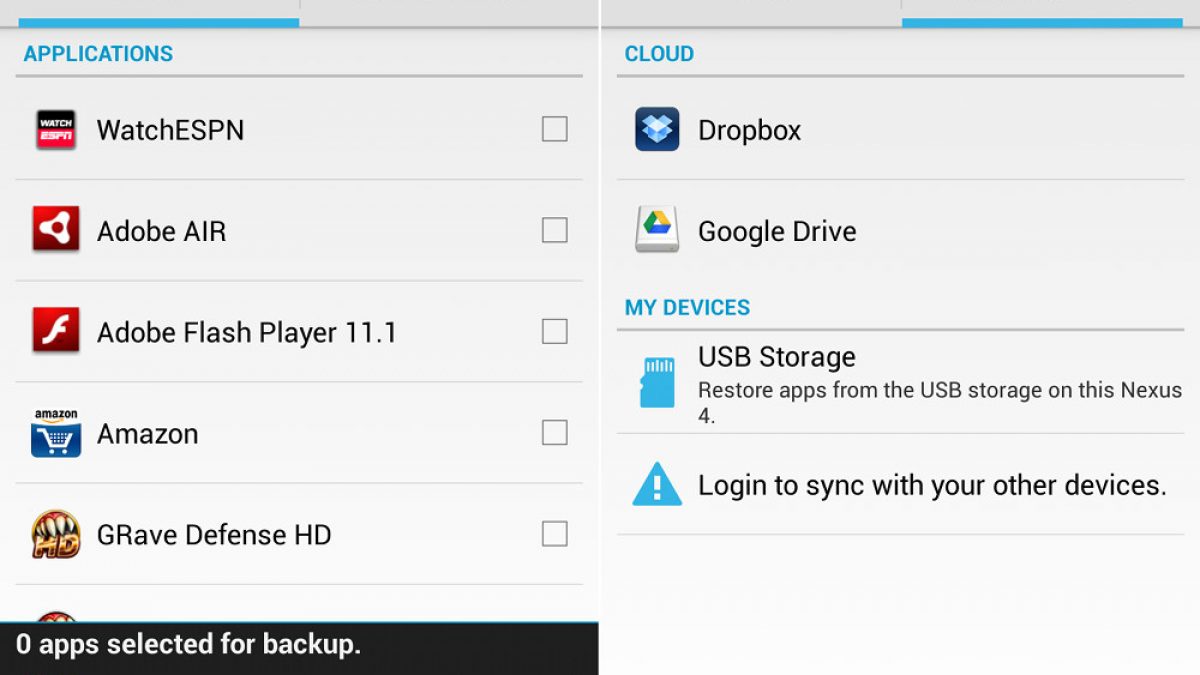Tap the Adobe AIR red icon
Image resolution: width=1200 pixels, height=675 pixels.
tap(56, 231)
